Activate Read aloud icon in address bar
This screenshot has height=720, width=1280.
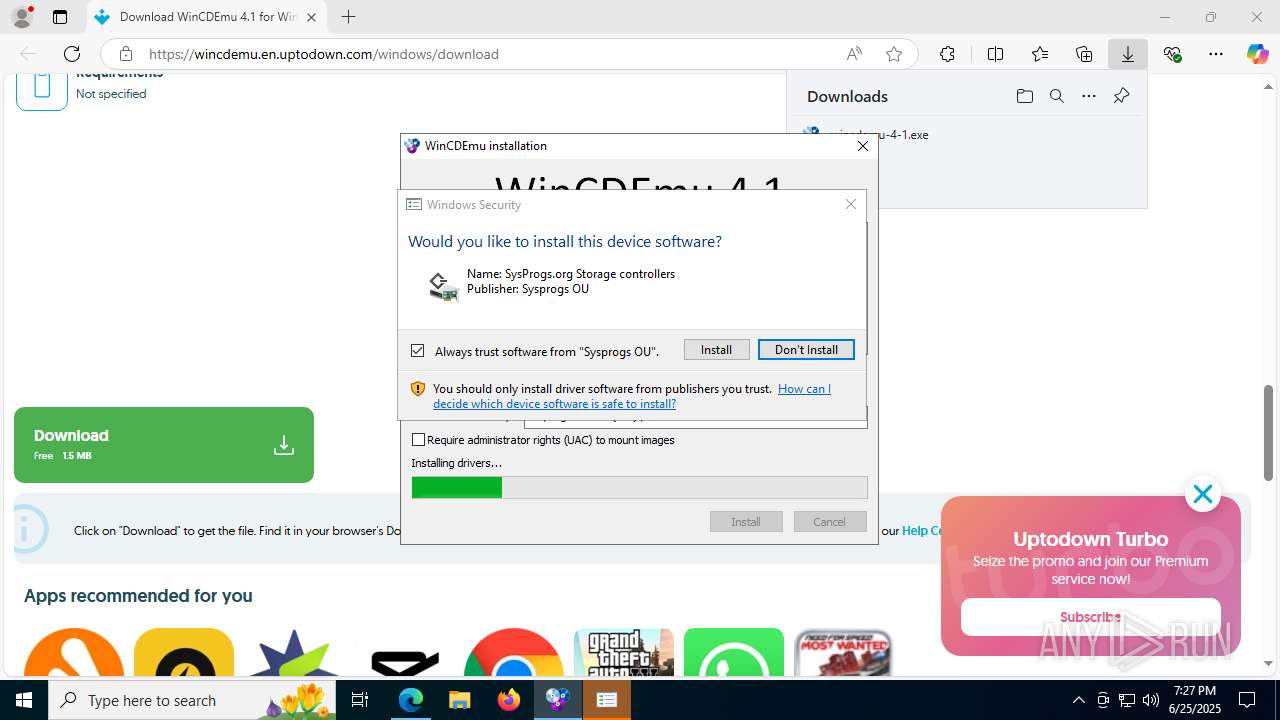coord(854,54)
